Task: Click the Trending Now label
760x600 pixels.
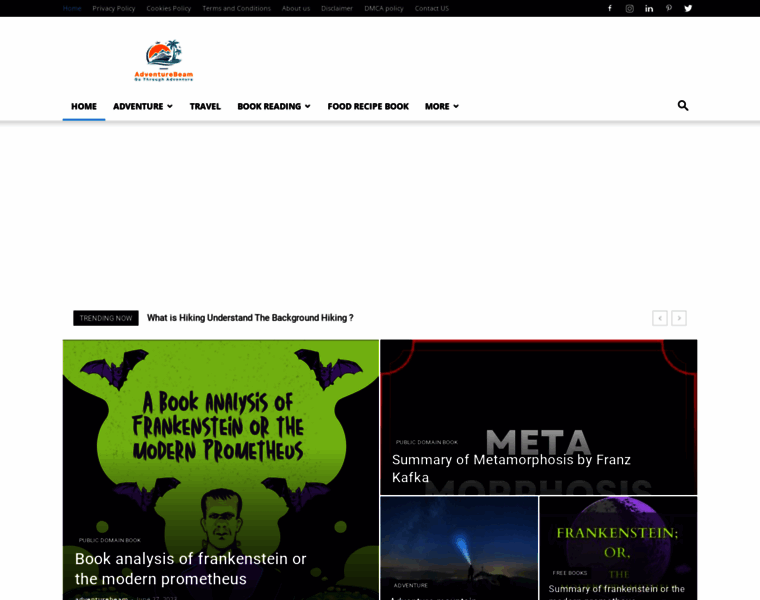Action: point(106,318)
